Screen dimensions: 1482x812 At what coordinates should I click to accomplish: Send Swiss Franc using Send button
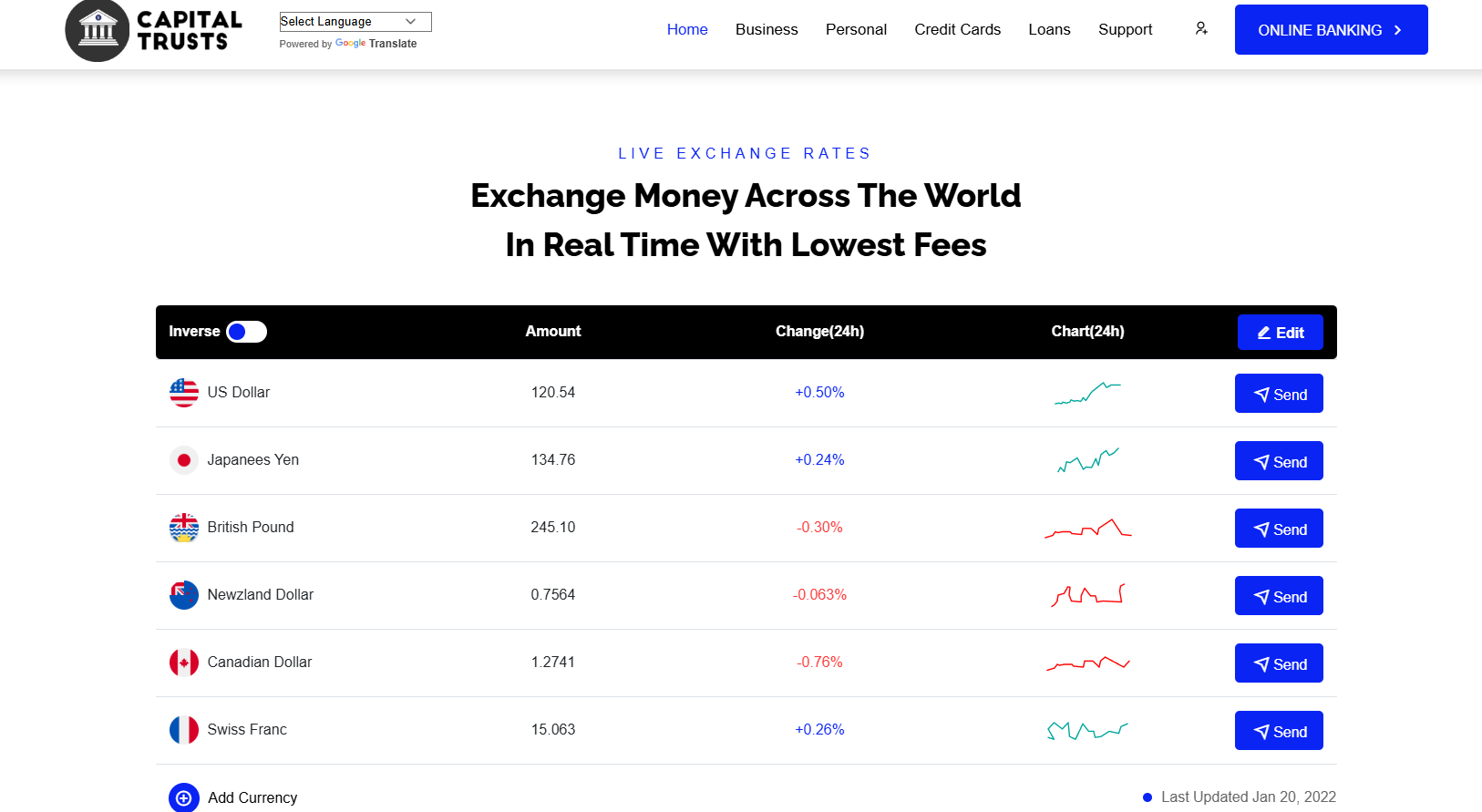coord(1279,731)
